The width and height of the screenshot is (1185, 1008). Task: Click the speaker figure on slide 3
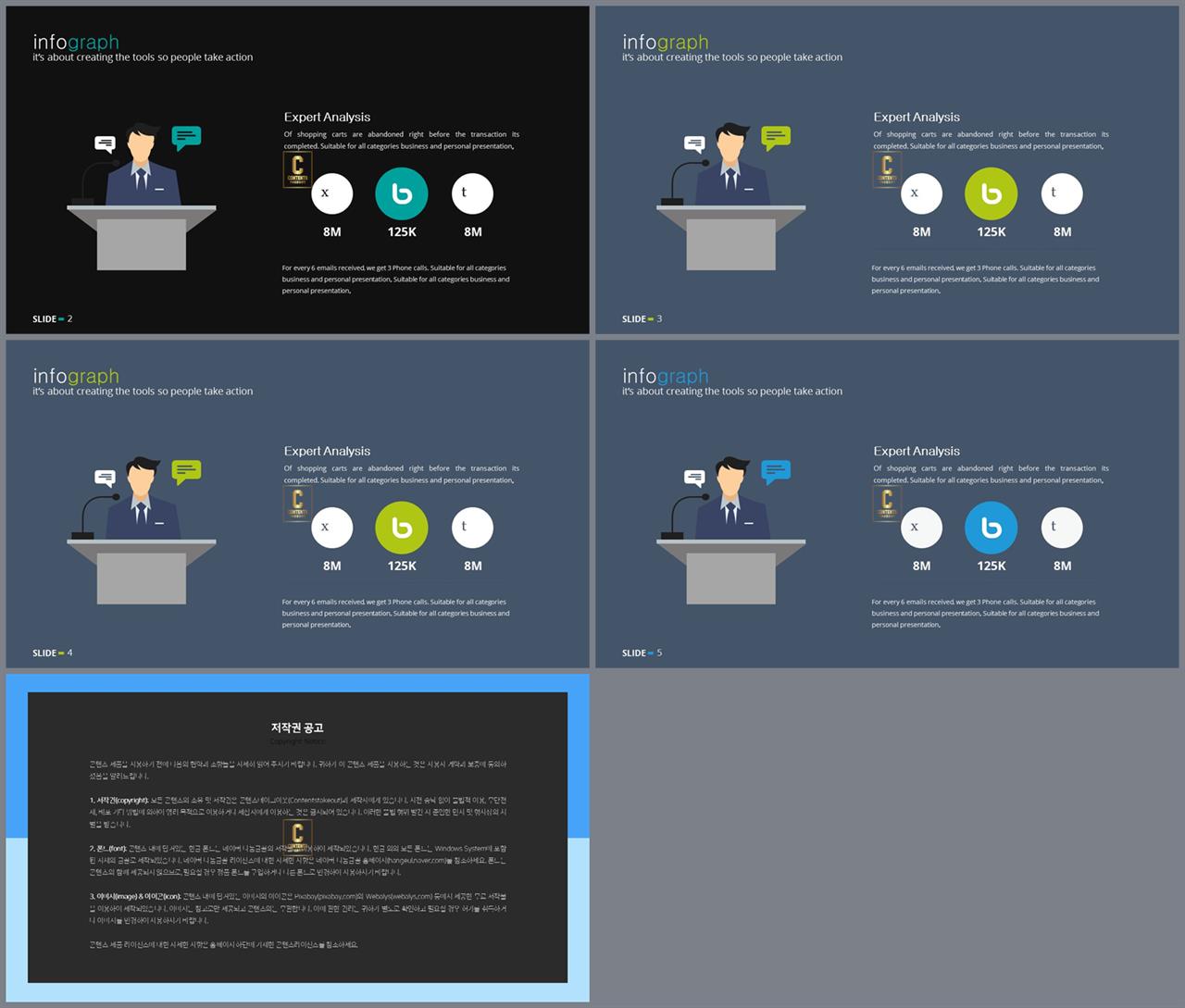pos(731,166)
